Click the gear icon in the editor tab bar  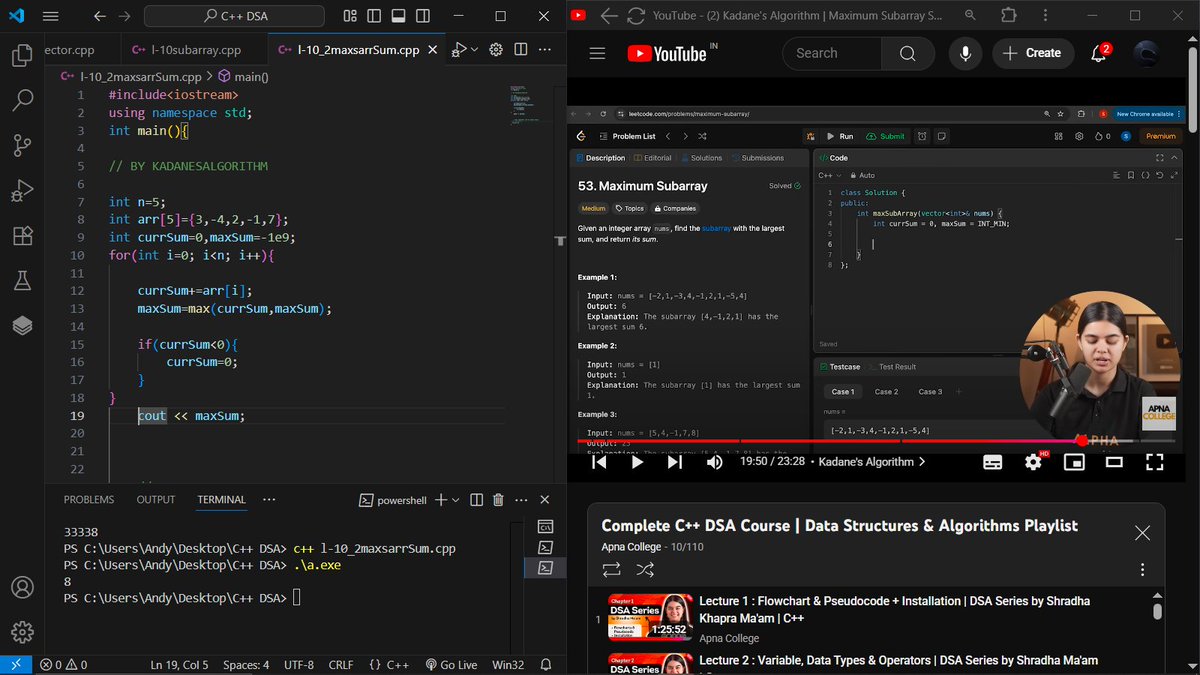pyautogui.click(x=496, y=50)
